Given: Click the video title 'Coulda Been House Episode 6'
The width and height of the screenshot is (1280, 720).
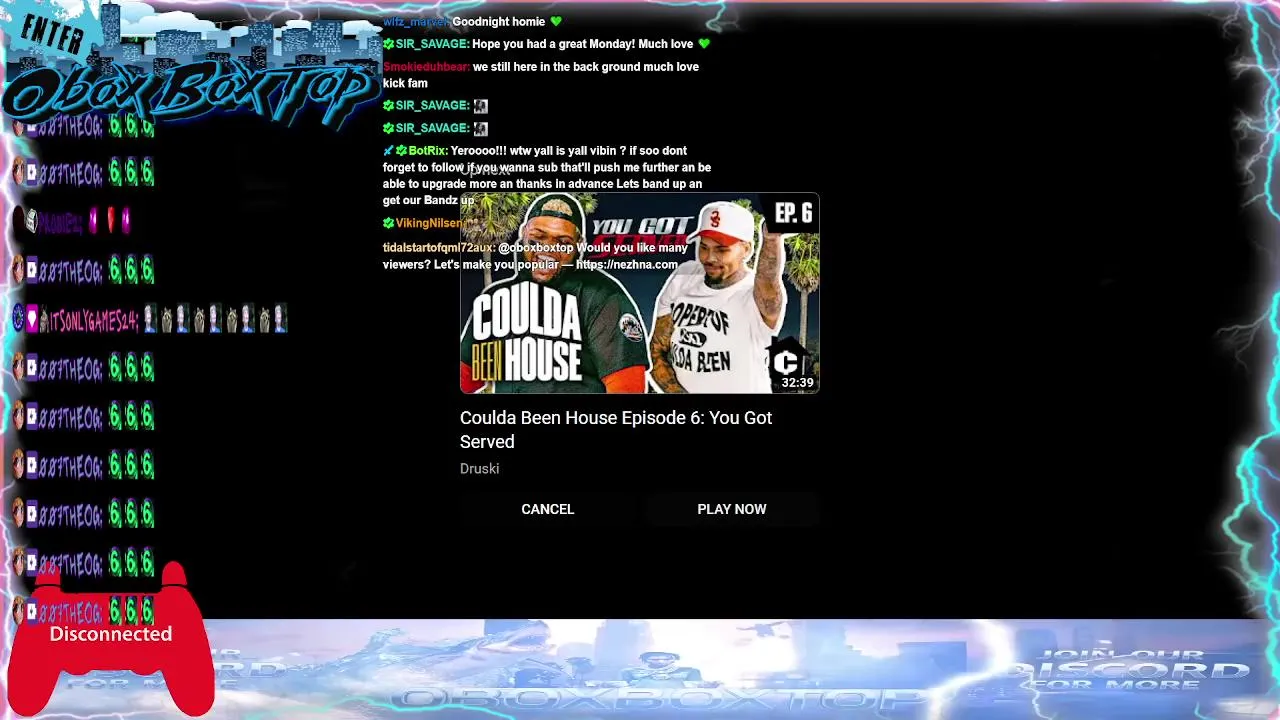Looking at the screenshot, I should click(616, 429).
